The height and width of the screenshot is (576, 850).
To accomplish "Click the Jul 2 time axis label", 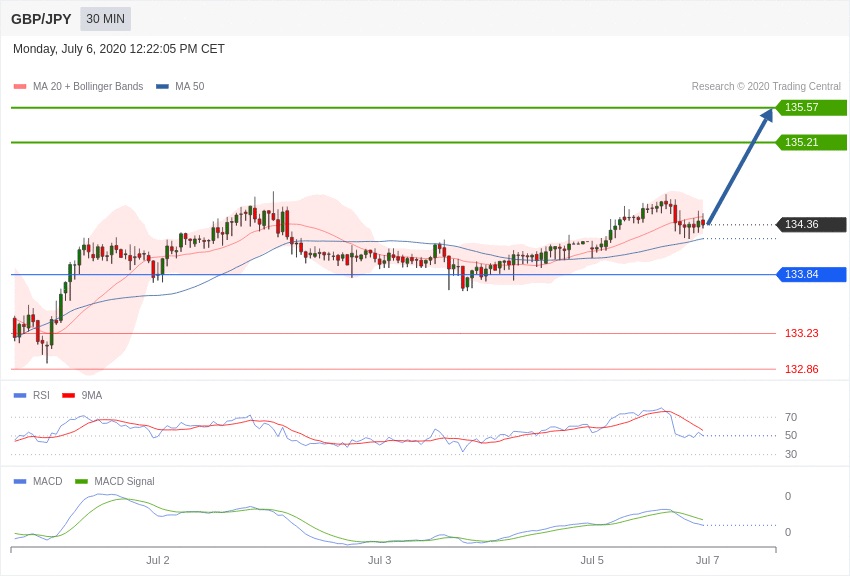I will click(158, 560).
